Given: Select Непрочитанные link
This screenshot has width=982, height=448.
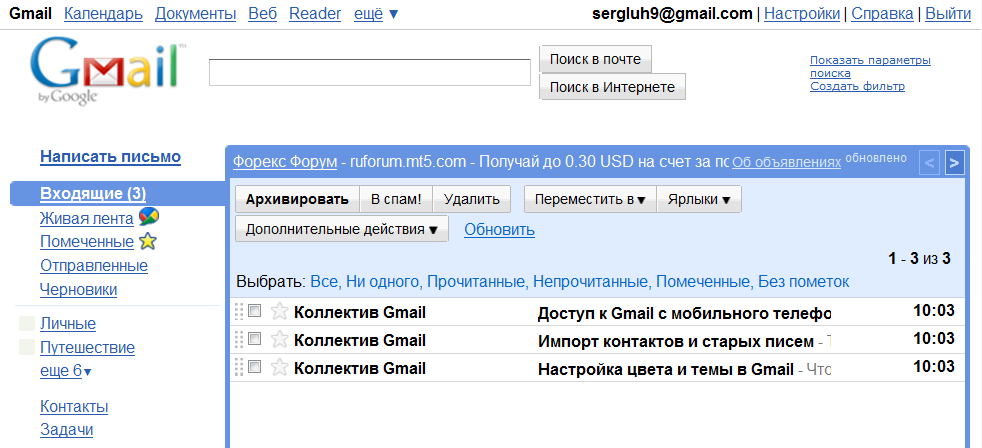Looking at the screenshot, I should (x=591, y=282).
